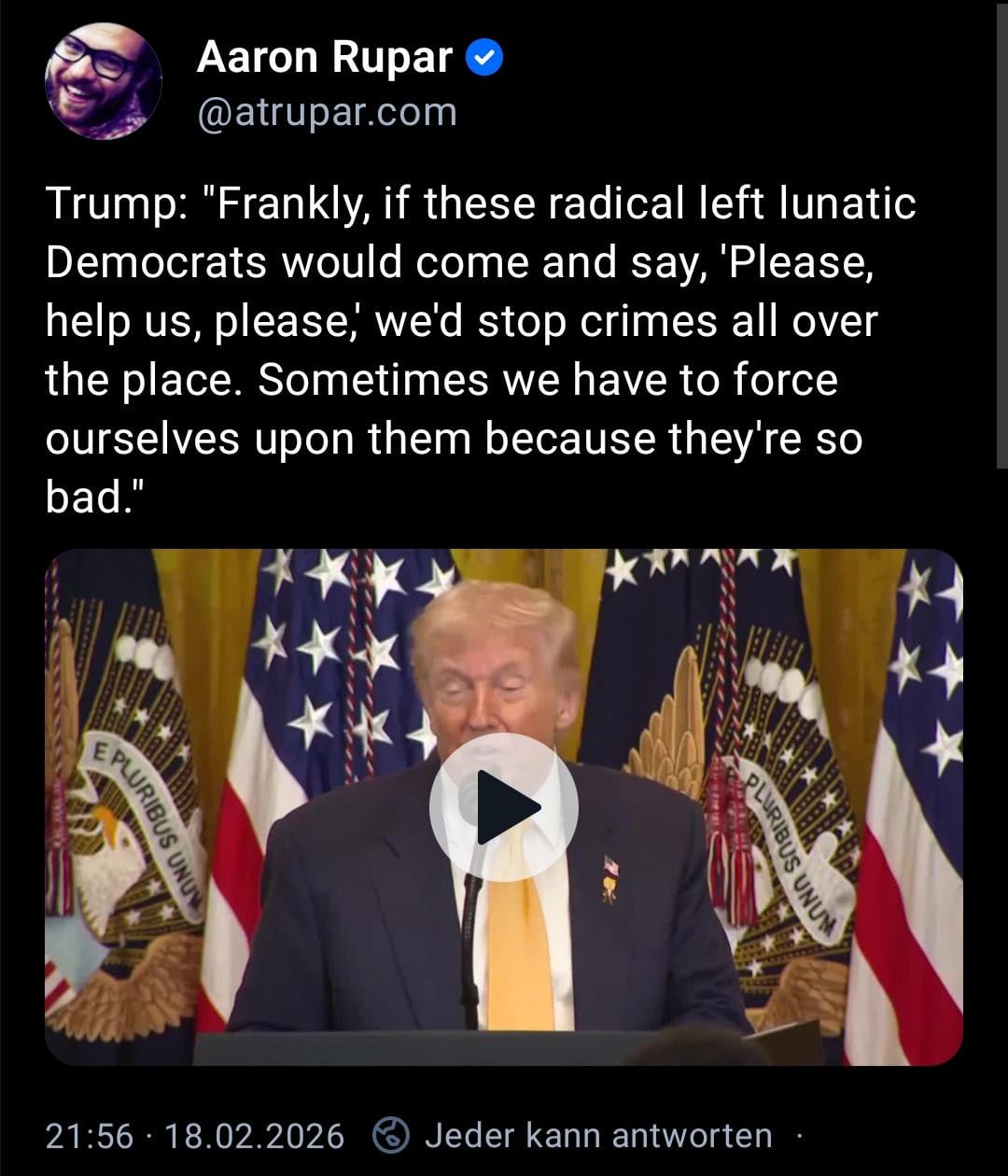Click the 18.02.2026 post date
The height and width of the screenshot is (1176, 1008).
point(254,1137)
